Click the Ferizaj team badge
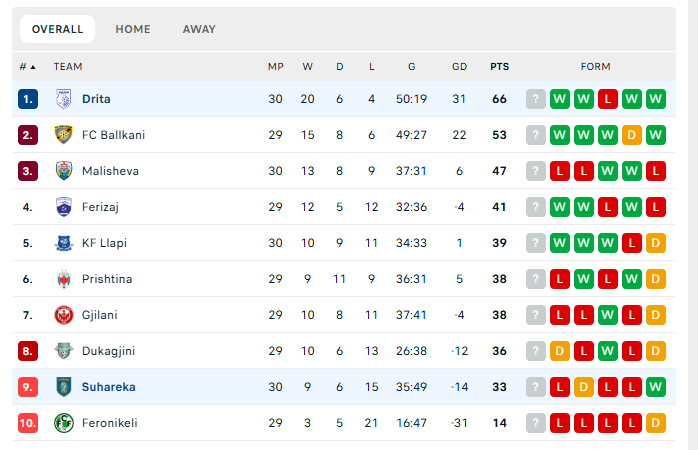The image size is (698, 450). [64, 207]
